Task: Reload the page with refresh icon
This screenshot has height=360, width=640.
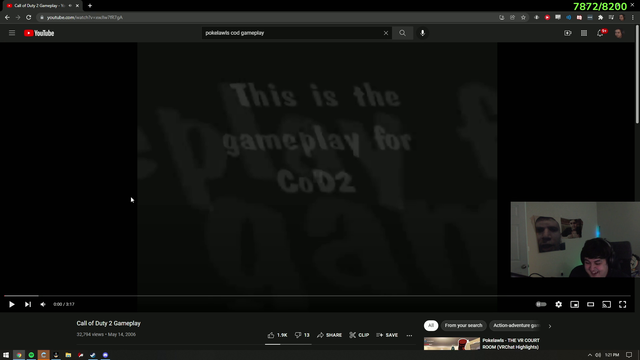Action: (29, 18)
